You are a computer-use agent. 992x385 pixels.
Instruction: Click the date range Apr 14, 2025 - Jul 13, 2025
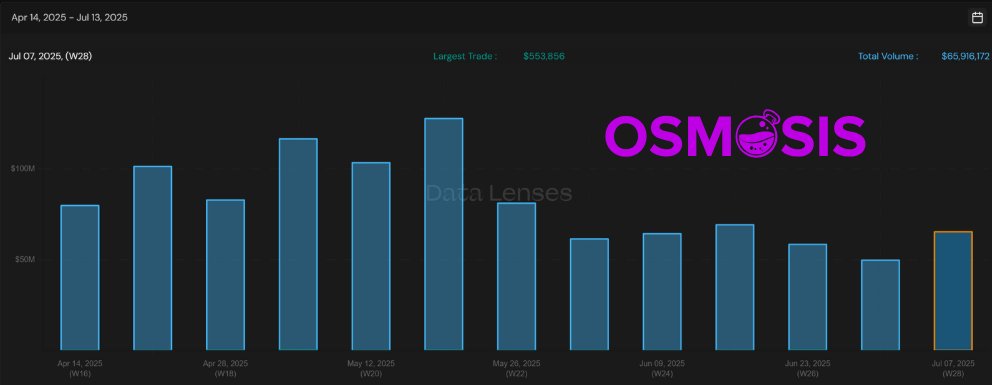tap(70, 18)
